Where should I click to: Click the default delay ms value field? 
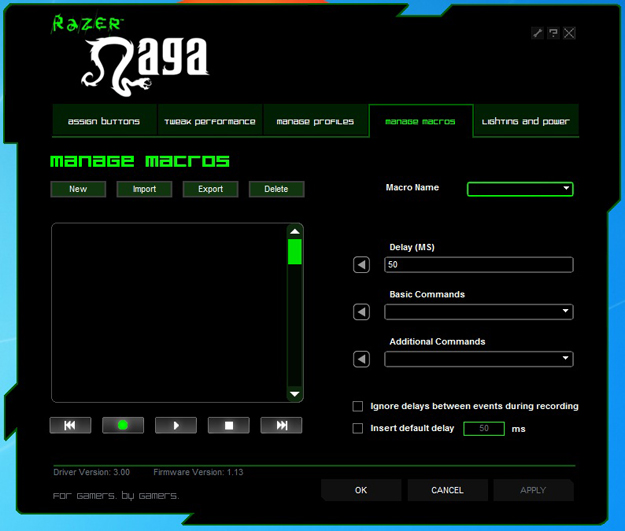click(484, 429)
